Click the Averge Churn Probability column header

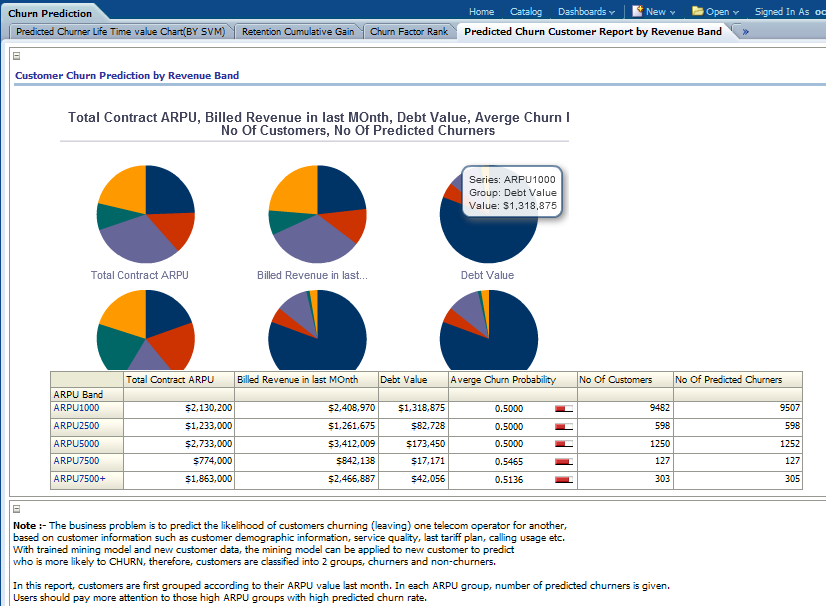(x=513, y=379)
